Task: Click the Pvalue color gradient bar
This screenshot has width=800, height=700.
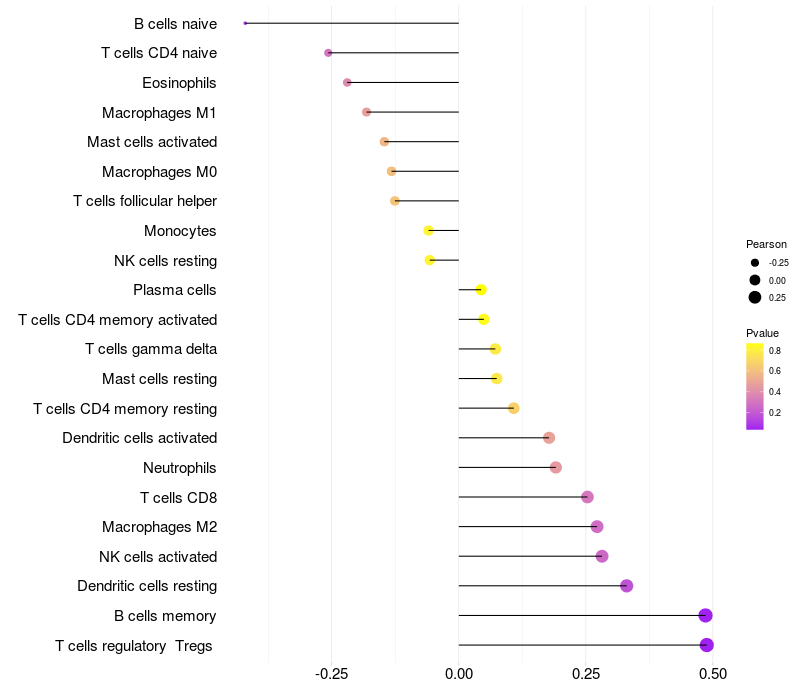Action: click(x=755, y=387)
